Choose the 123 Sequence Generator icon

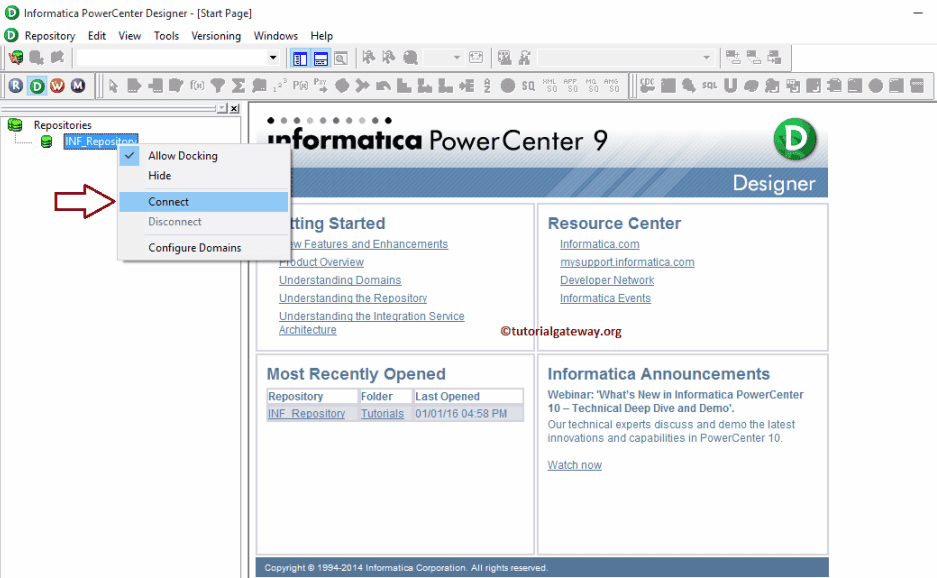click(280, 85)
